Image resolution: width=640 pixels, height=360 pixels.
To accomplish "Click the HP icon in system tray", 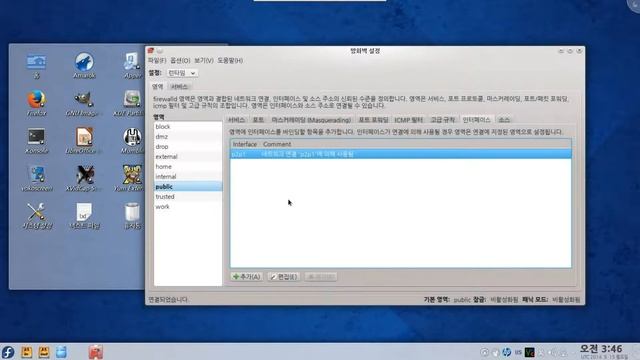I will click(x=507, y=352).
